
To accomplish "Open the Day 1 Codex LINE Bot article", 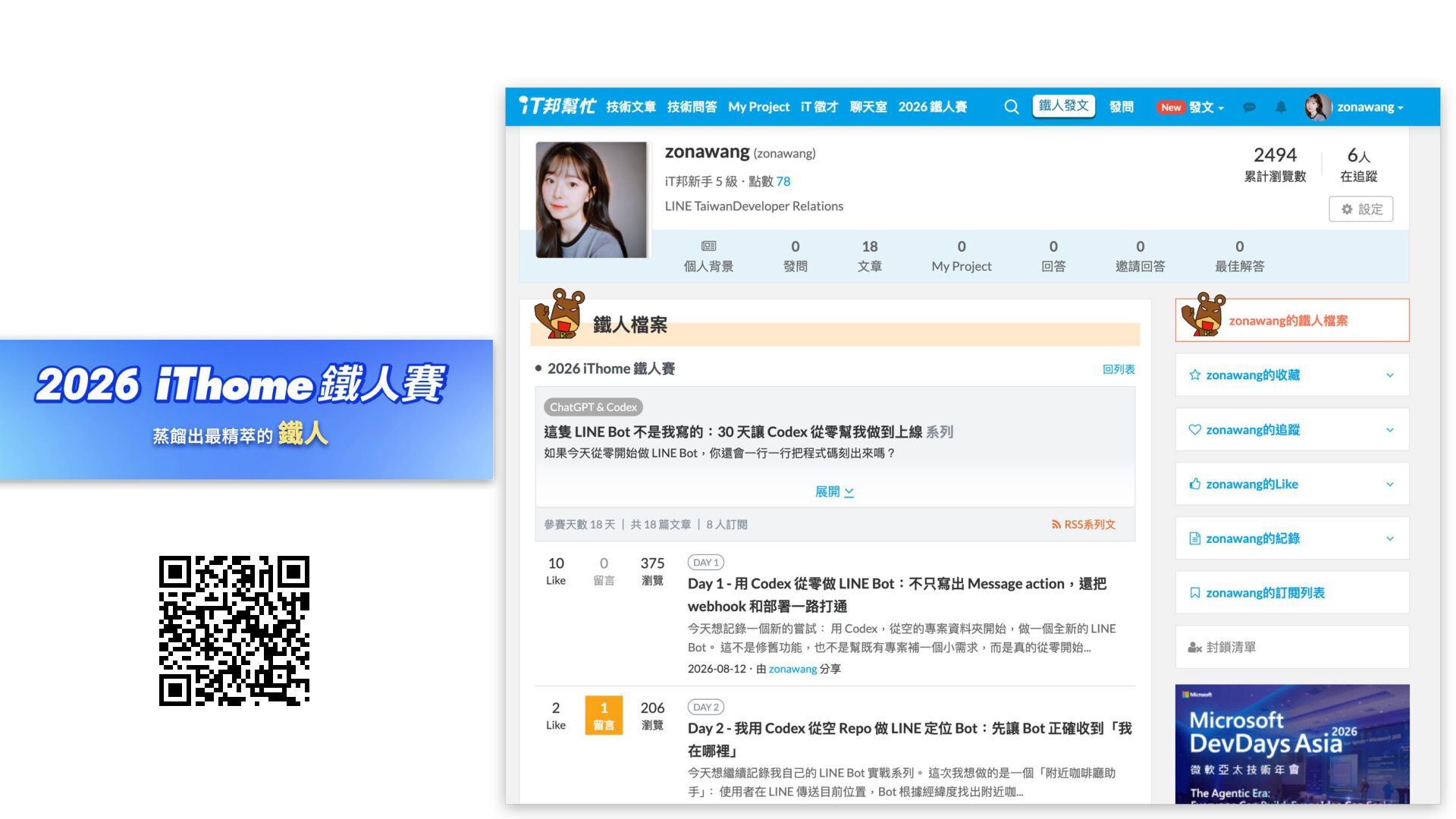I will tap(897, 595).
